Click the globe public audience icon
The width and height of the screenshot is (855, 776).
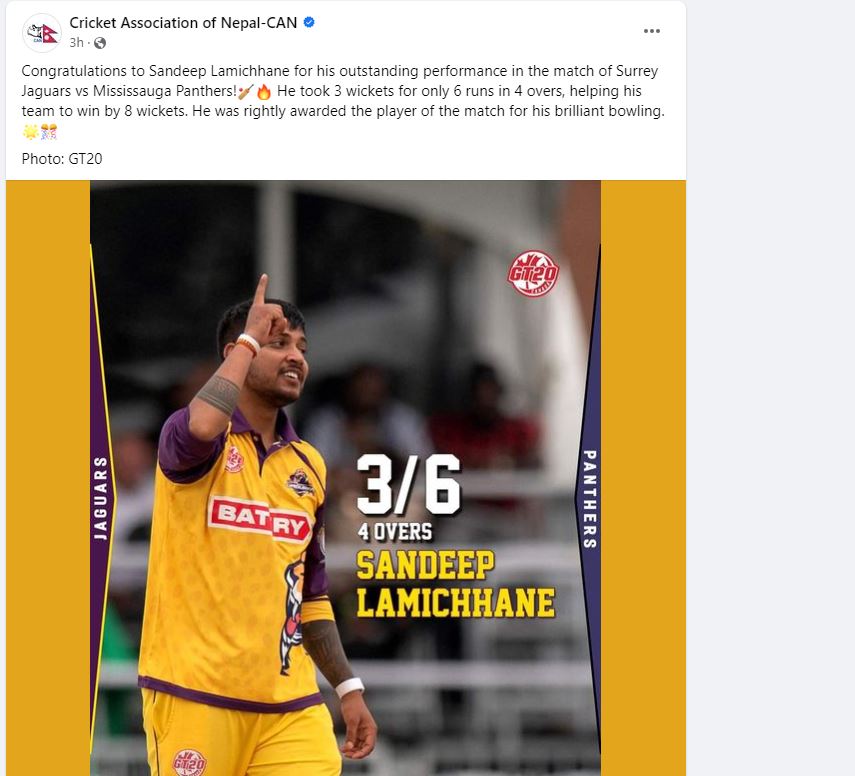[x=100, y=43]
